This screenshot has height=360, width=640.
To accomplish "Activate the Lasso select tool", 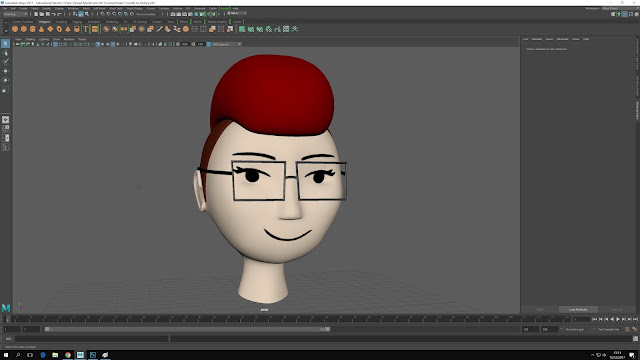I will click(x=5, y=53).
